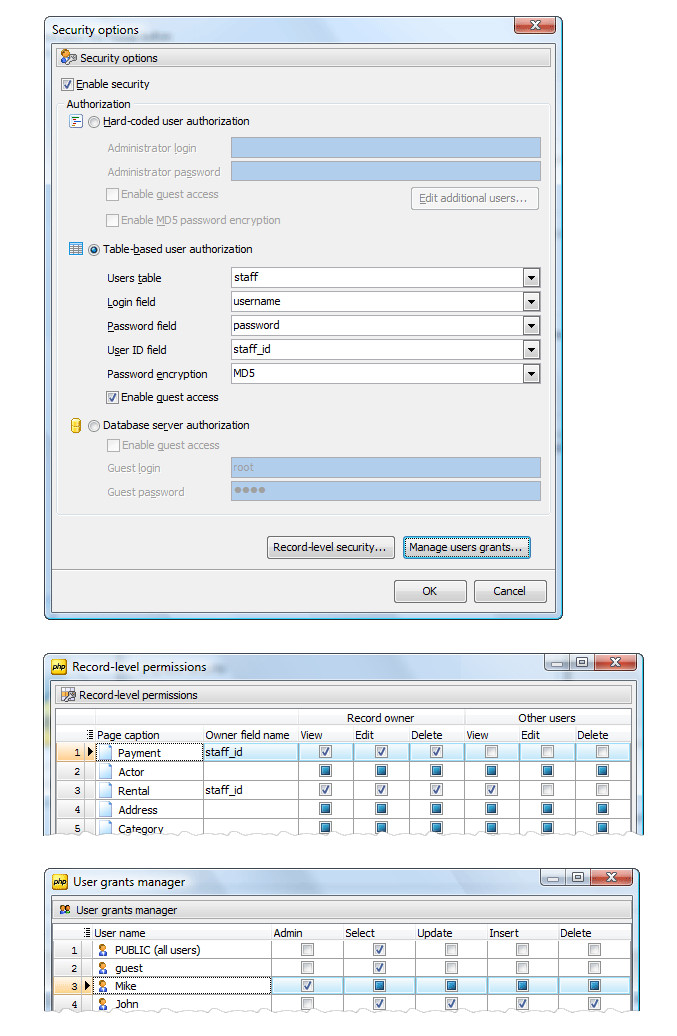Select the Address row caption
Screen dimensions: 677x1036
click(137, 810)
